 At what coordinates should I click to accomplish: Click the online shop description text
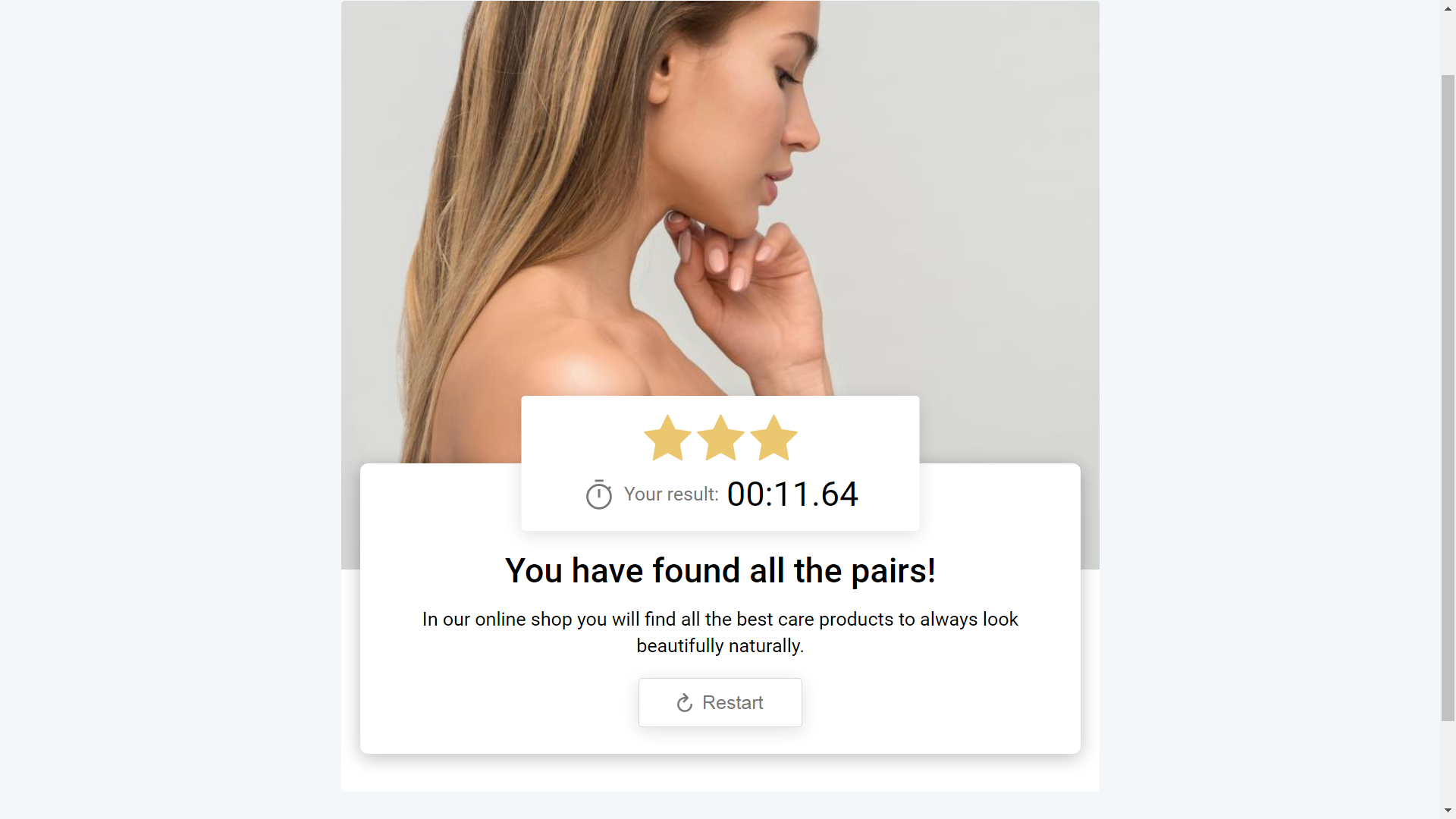pyautogui.click(x=720, y=632)
